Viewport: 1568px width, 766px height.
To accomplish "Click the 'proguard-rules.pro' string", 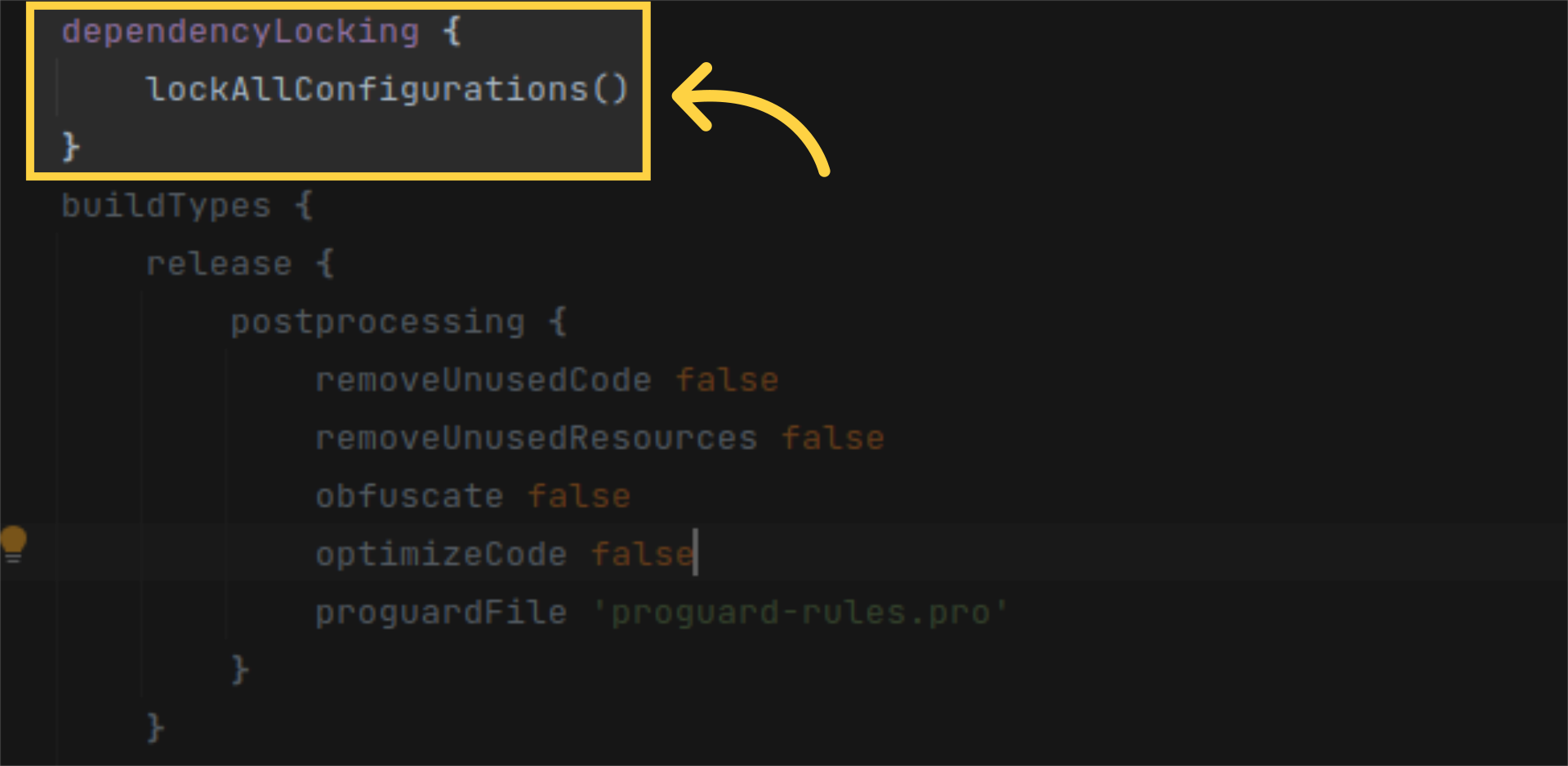I will tap(801, 612).
